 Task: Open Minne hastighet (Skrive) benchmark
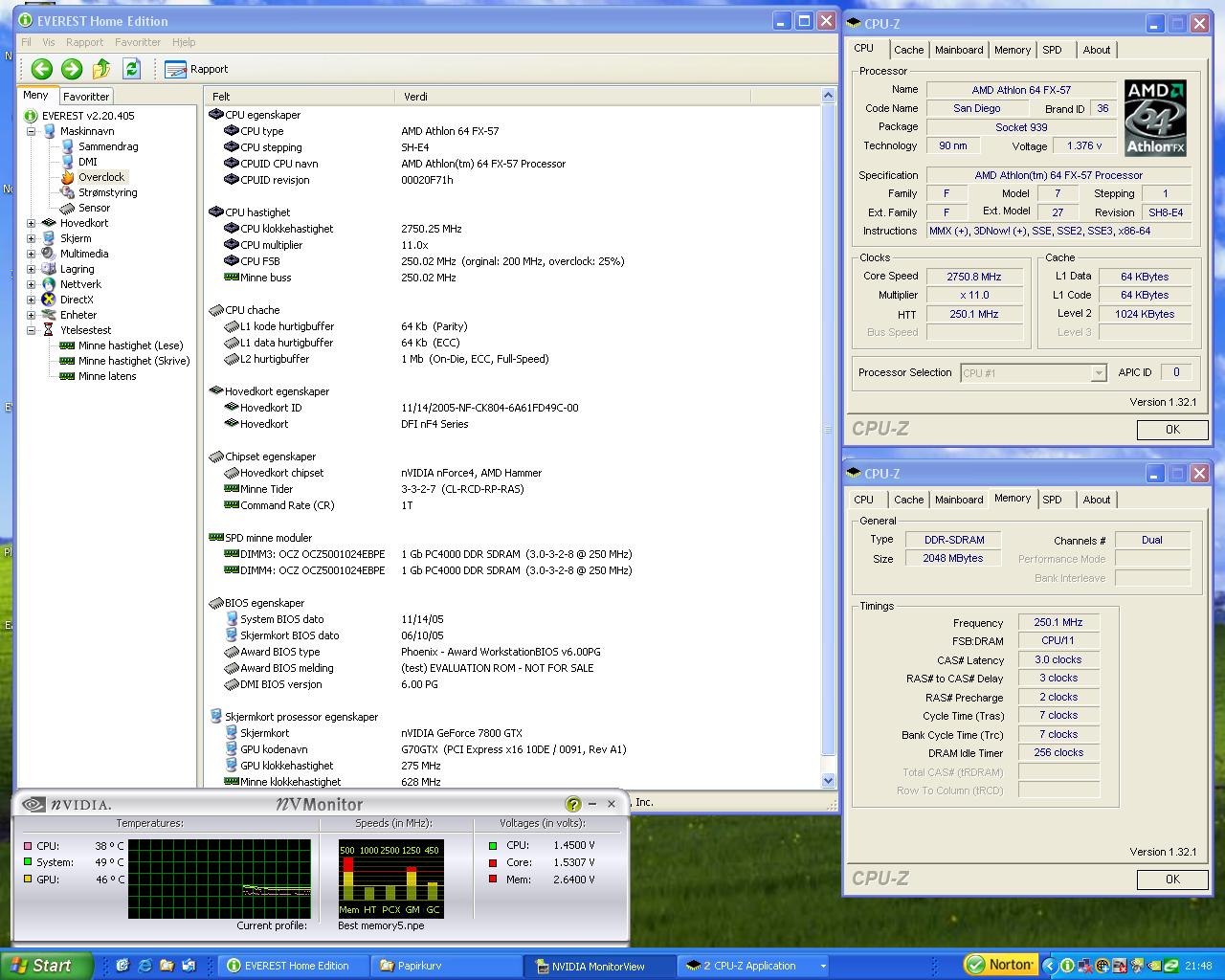134,361
